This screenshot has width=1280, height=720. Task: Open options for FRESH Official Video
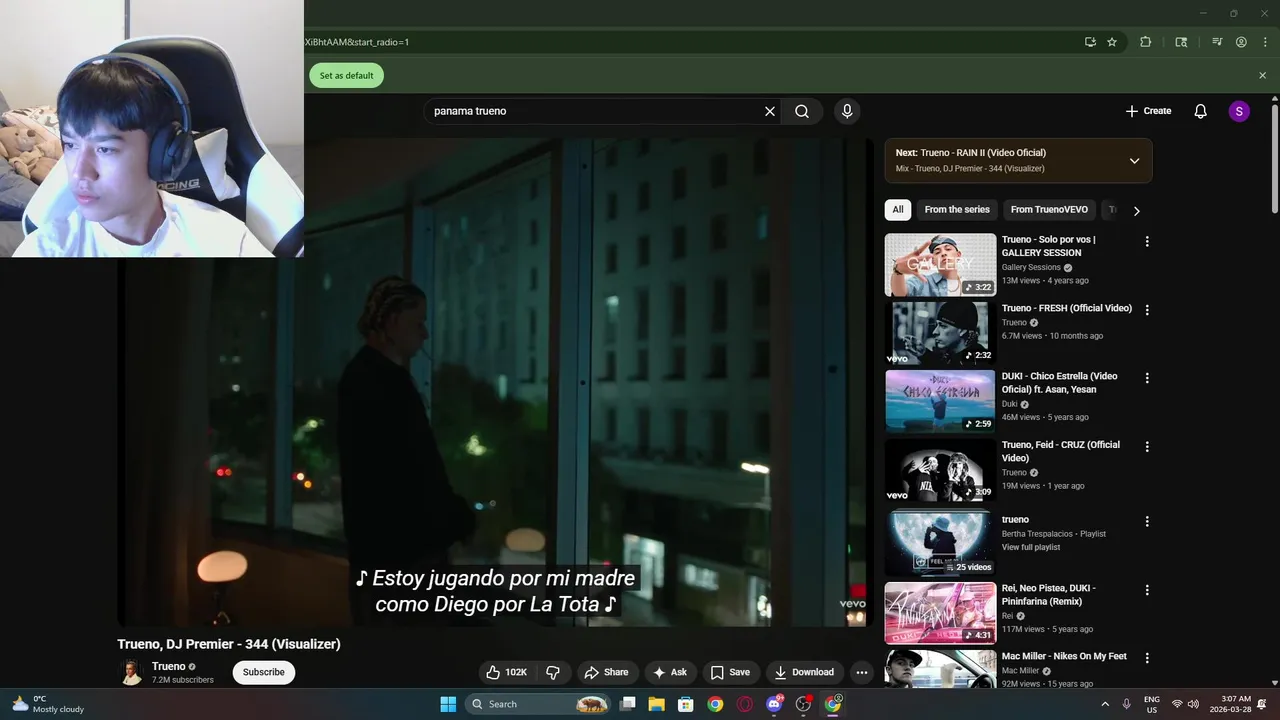click(1147, 310)
